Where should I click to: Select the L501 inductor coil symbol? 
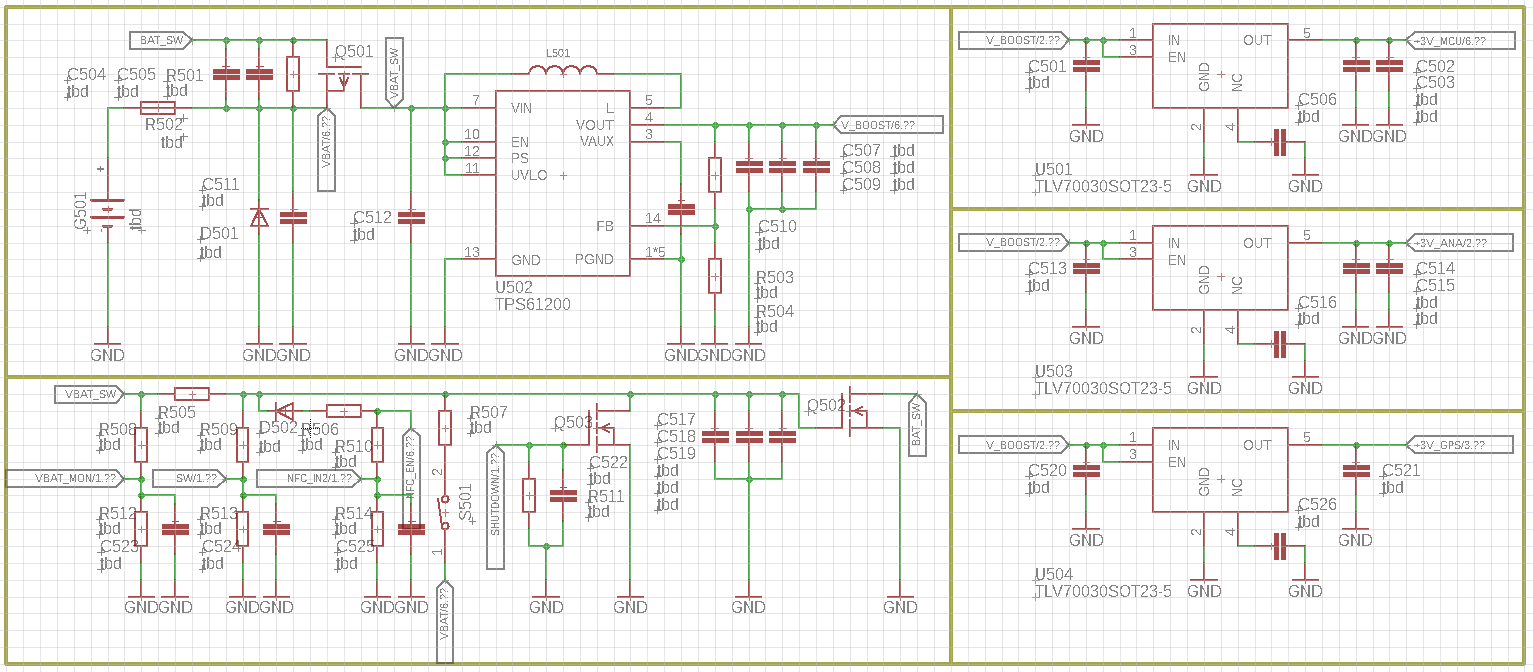[x=563, y=70]
